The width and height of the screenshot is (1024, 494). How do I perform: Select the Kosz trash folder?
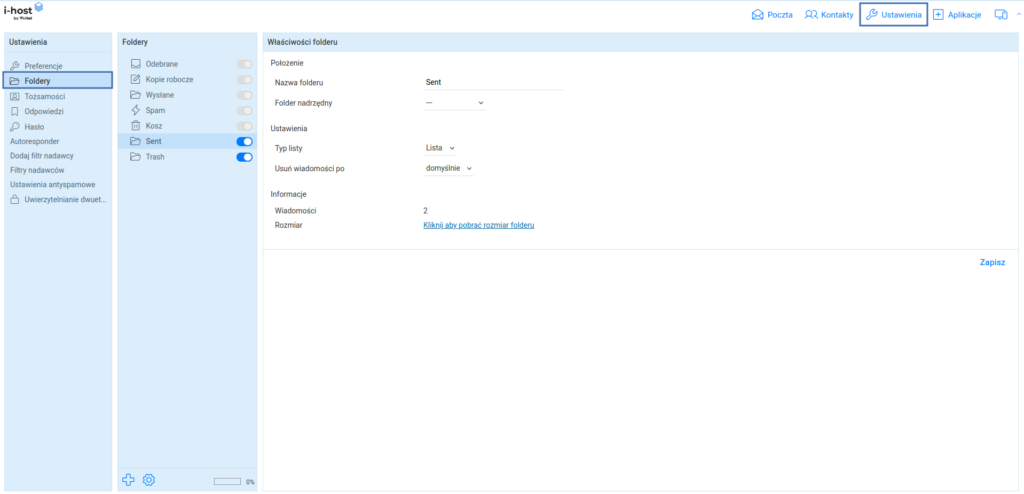click(x=153, y=126)
